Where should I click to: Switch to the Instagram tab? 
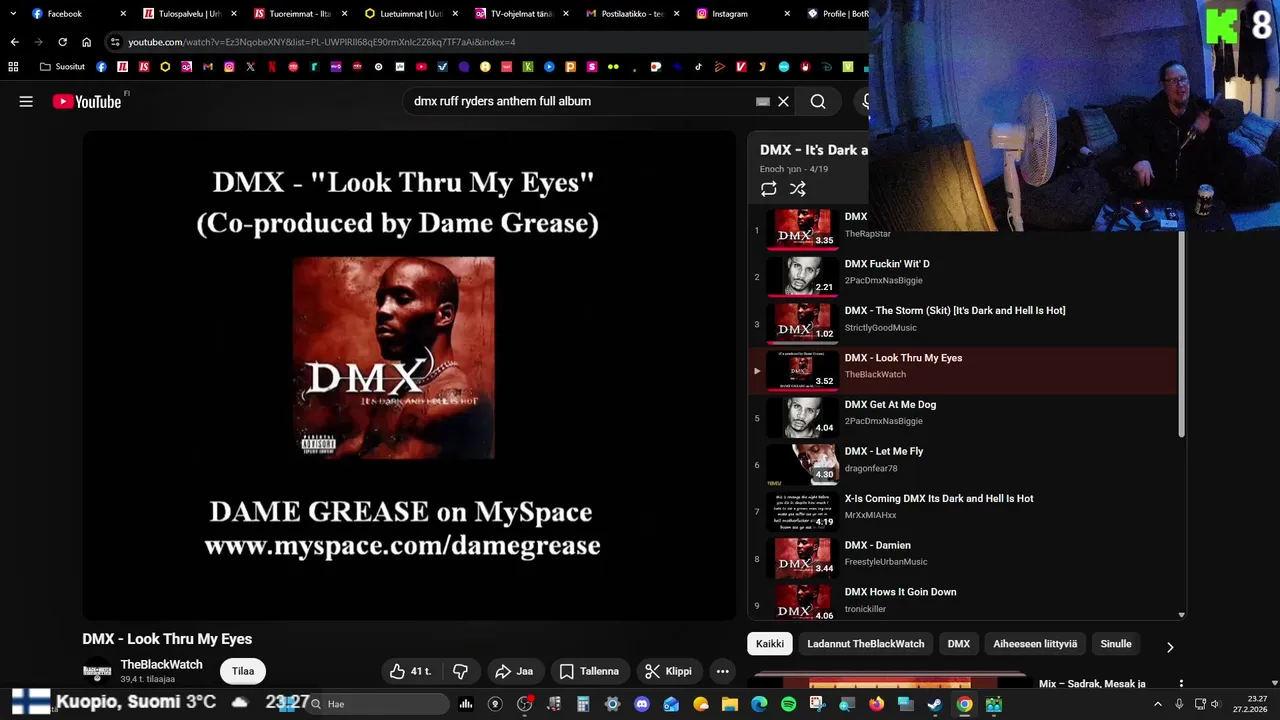(x=743, y=14)
